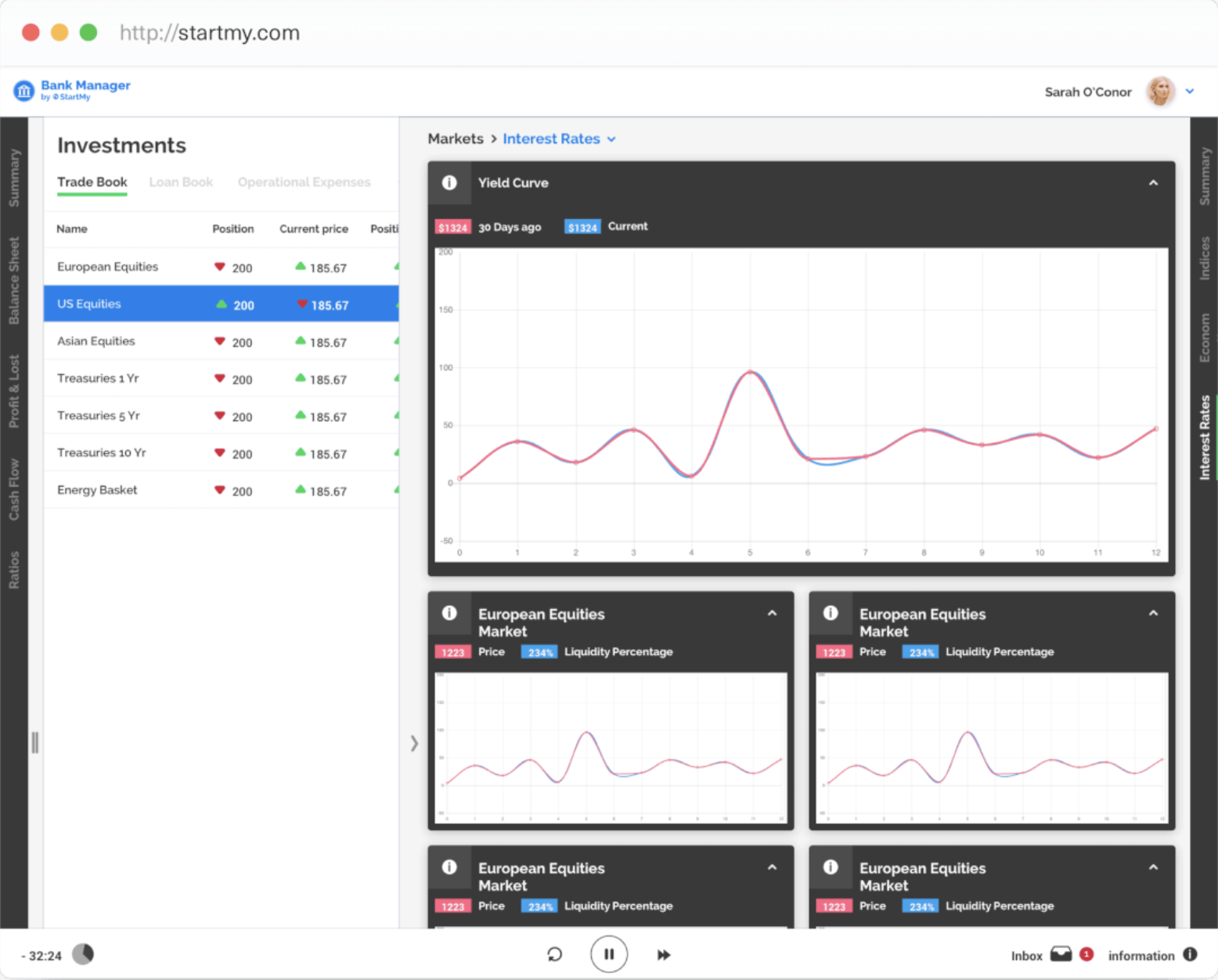Sort by the Name column header

tap(72, 229)
